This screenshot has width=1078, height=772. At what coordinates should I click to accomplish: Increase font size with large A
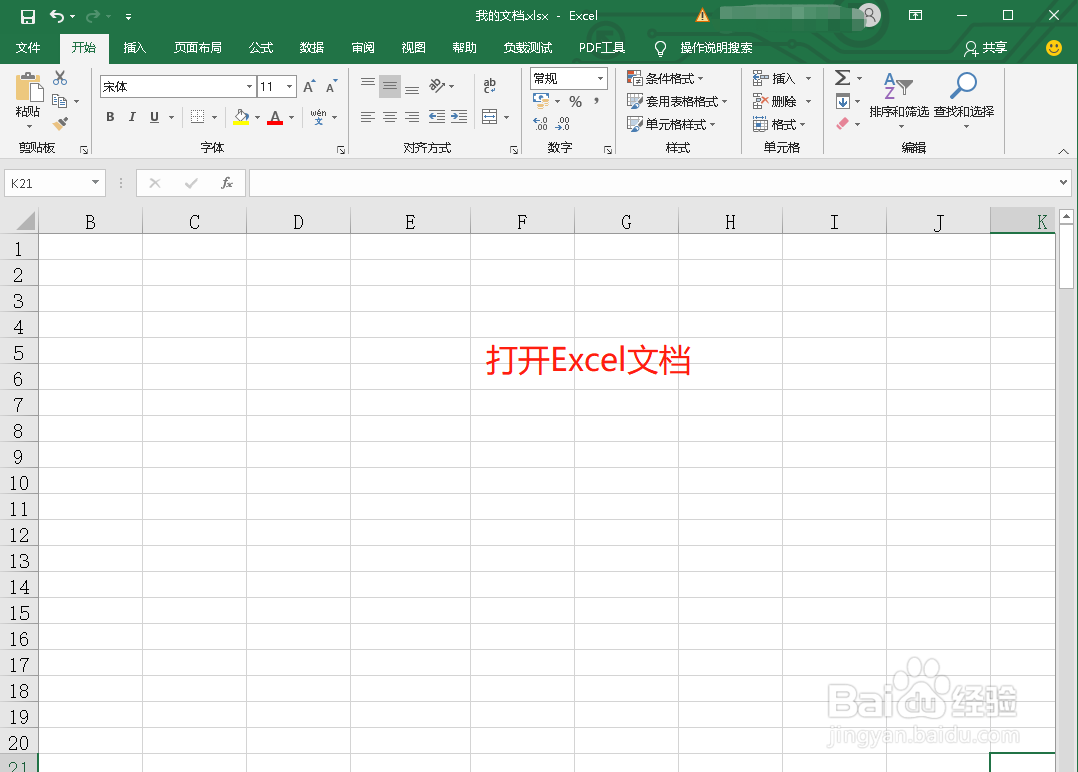[x=309, y=87]
